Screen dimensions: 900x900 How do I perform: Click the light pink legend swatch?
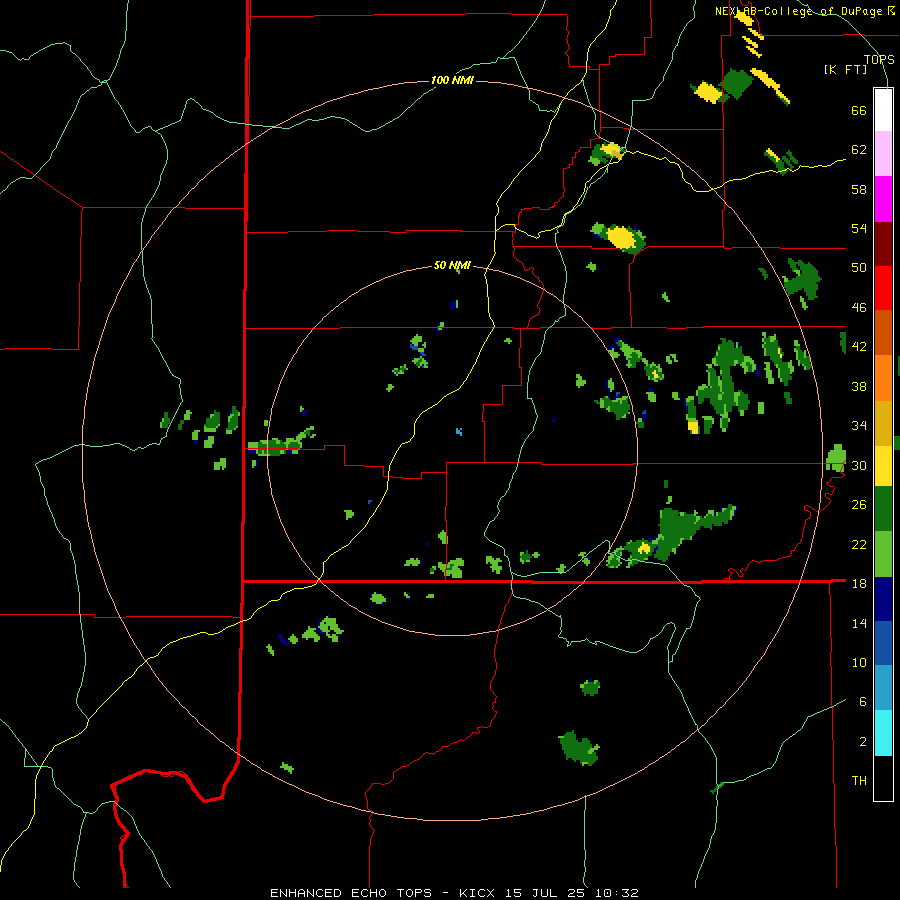click(x=883, y=154)
